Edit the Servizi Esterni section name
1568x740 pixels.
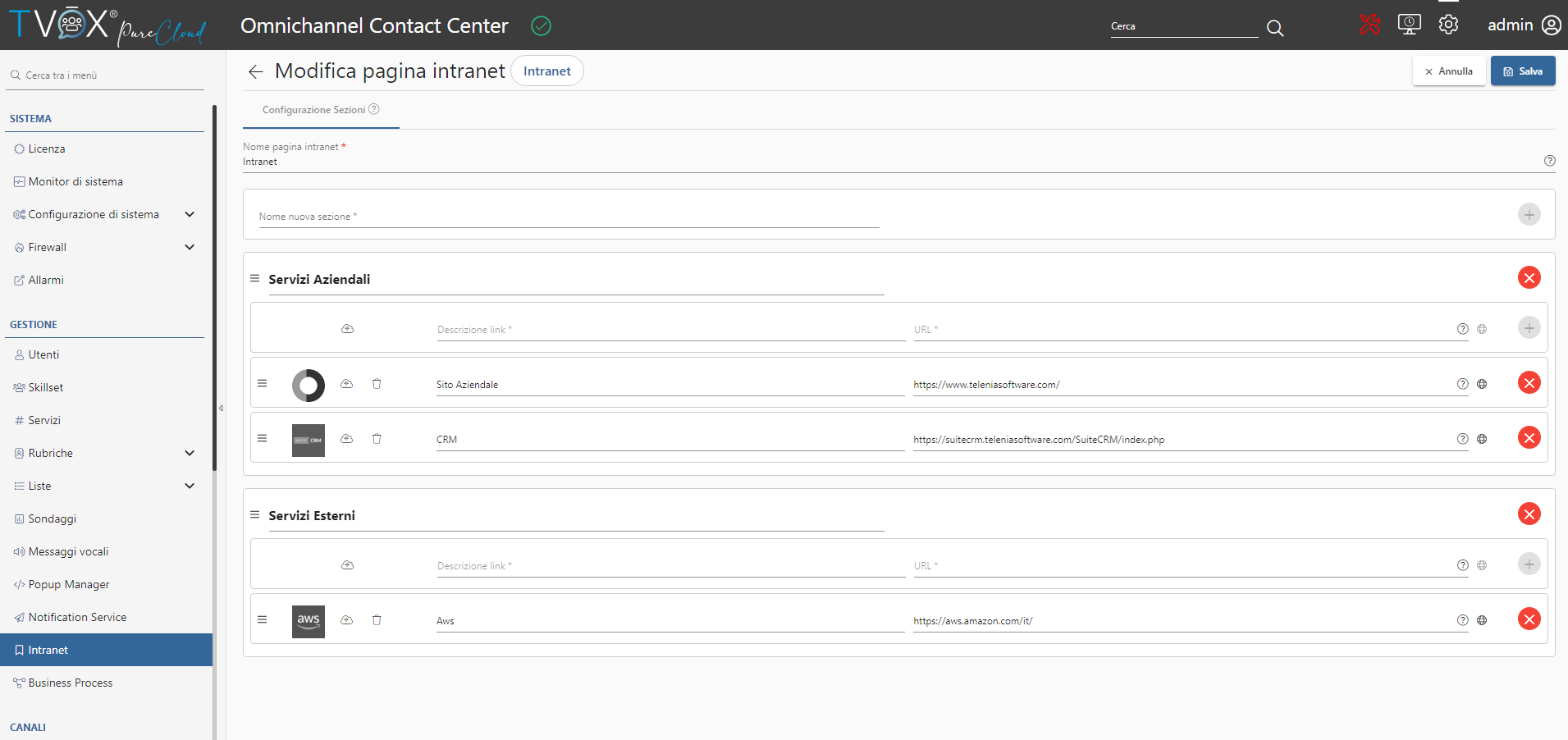pos(576,516)
